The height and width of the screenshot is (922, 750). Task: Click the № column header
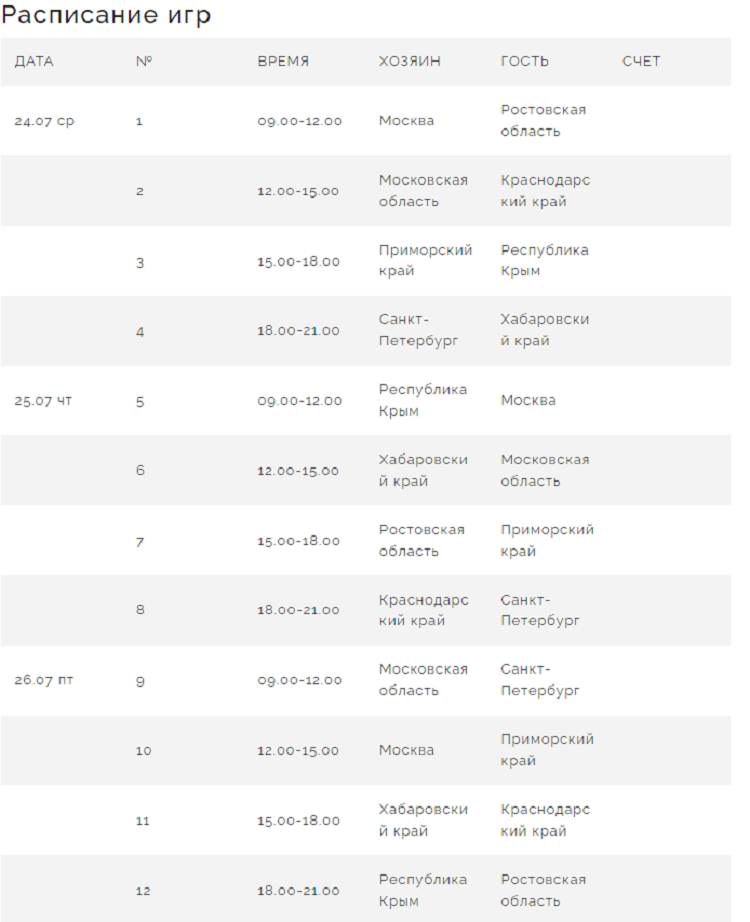[143, 61]
